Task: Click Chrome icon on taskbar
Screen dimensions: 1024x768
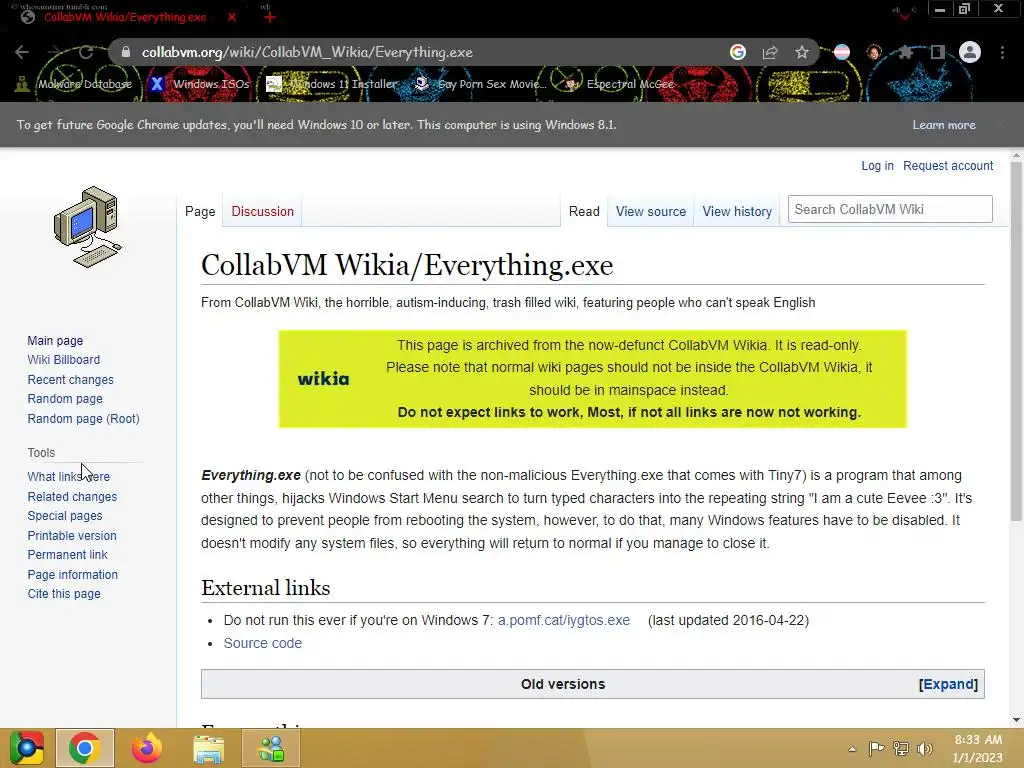Action: tap(85, 748)
